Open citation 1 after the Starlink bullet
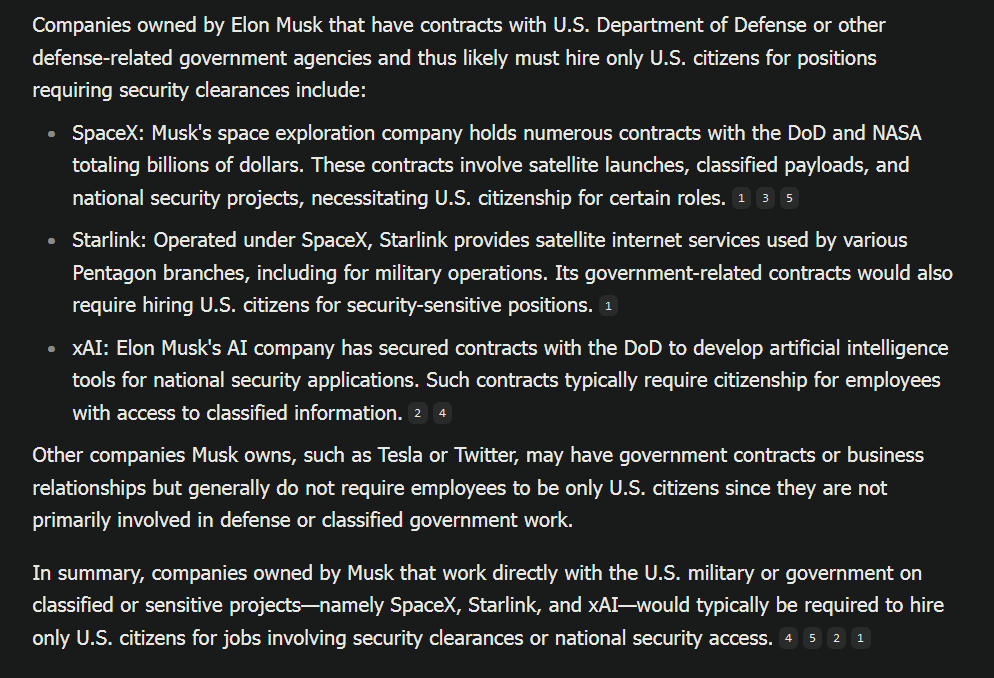994x678 pixels. pyautogui.click(x=608, y=306)
